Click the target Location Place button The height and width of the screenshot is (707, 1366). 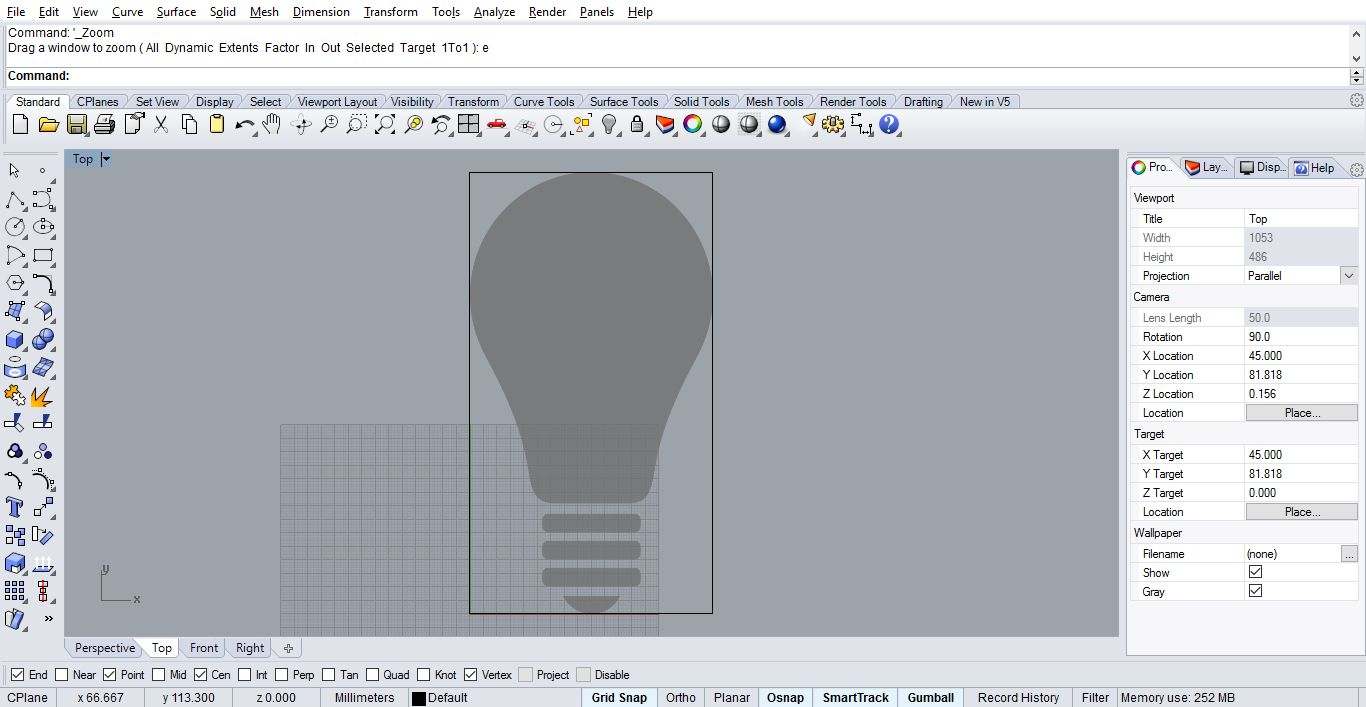[1302, 512]
